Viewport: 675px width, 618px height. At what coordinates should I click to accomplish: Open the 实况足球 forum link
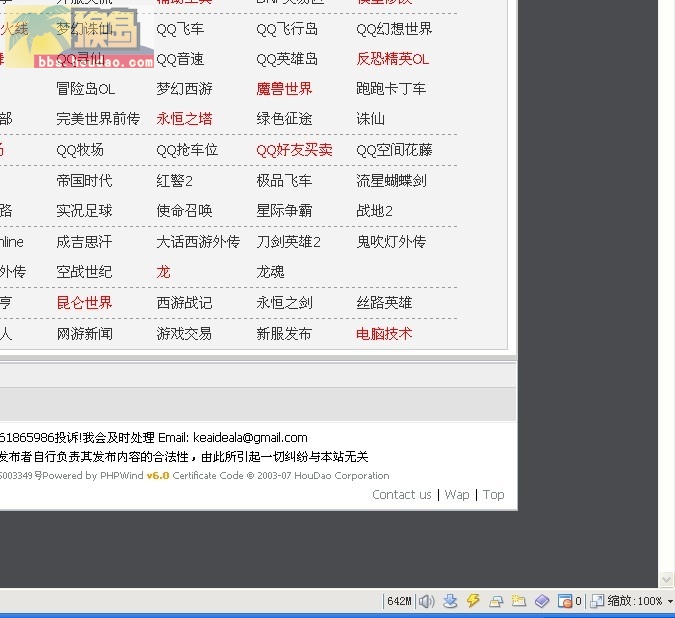click(x=84, y=210)
